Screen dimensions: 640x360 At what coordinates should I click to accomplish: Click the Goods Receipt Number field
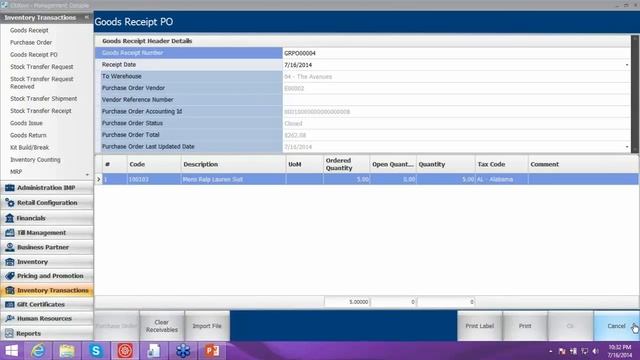point(456,53)
